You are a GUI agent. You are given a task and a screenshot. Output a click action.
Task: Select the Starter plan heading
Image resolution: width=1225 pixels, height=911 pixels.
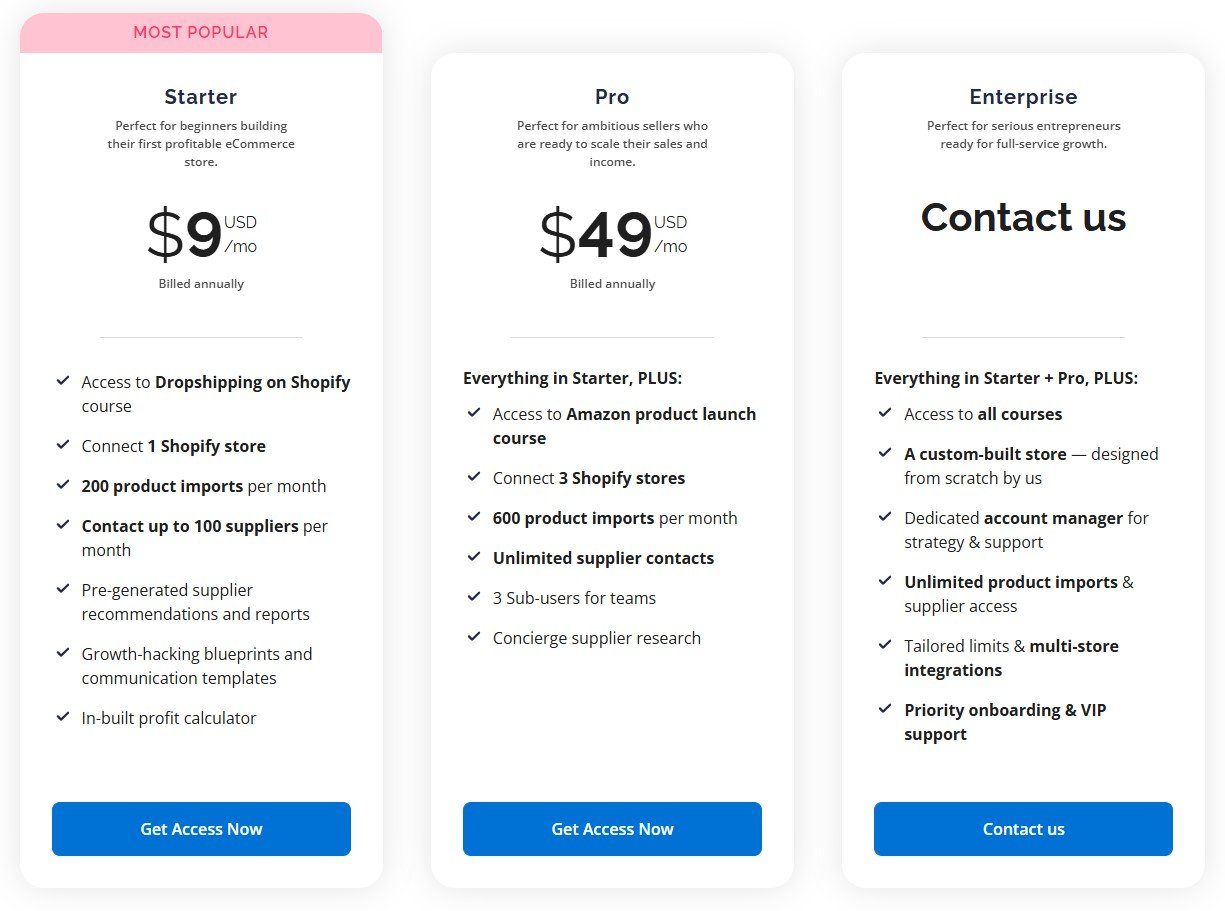click(x=201, y=97)
